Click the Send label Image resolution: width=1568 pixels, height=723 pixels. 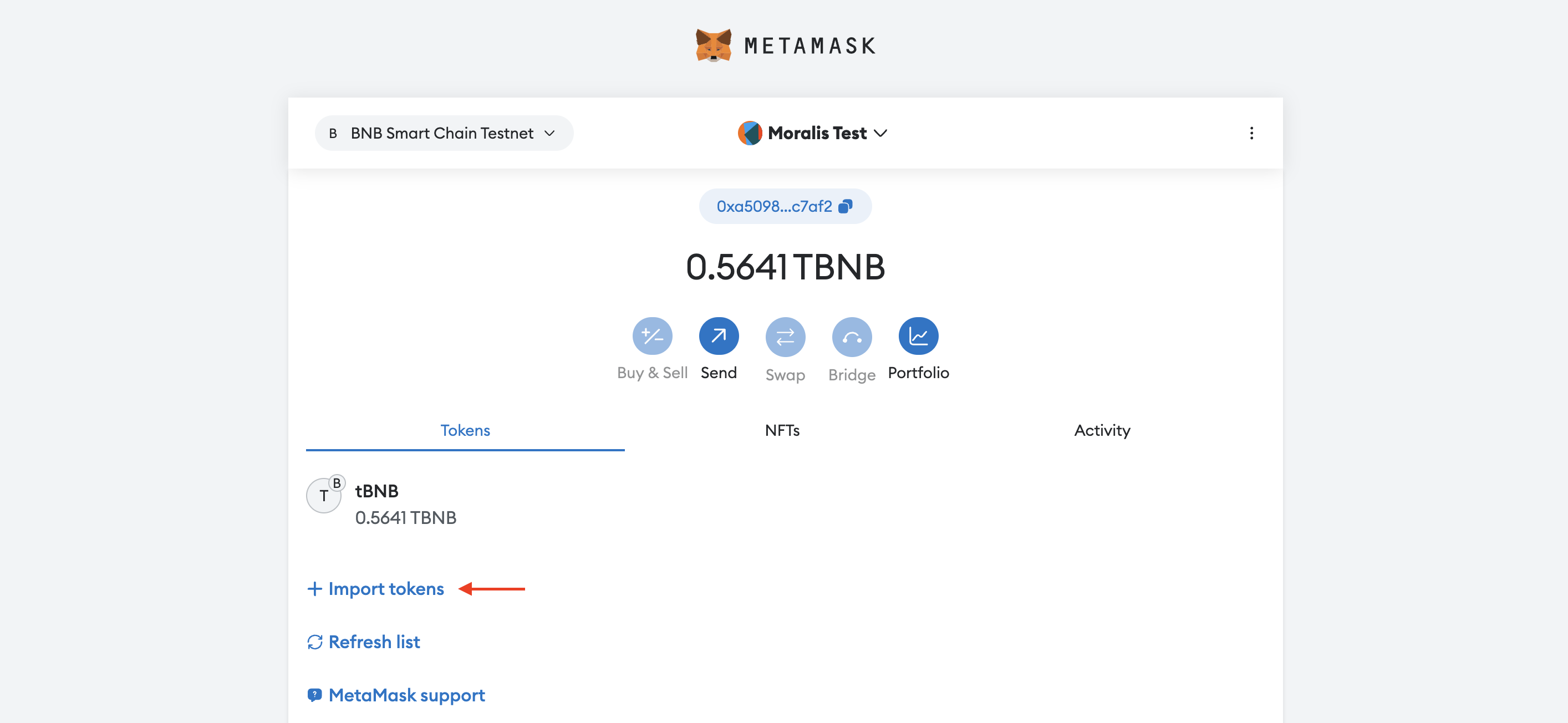pos(719,373)
